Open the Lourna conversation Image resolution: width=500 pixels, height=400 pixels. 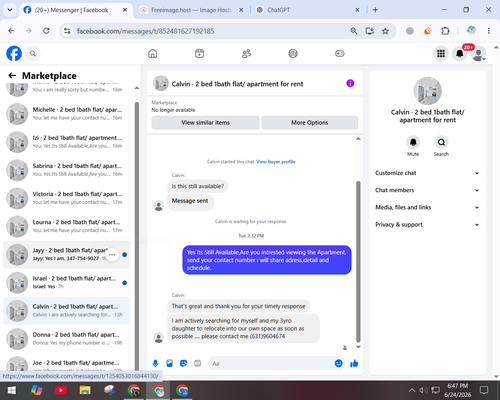pos(67,226)
